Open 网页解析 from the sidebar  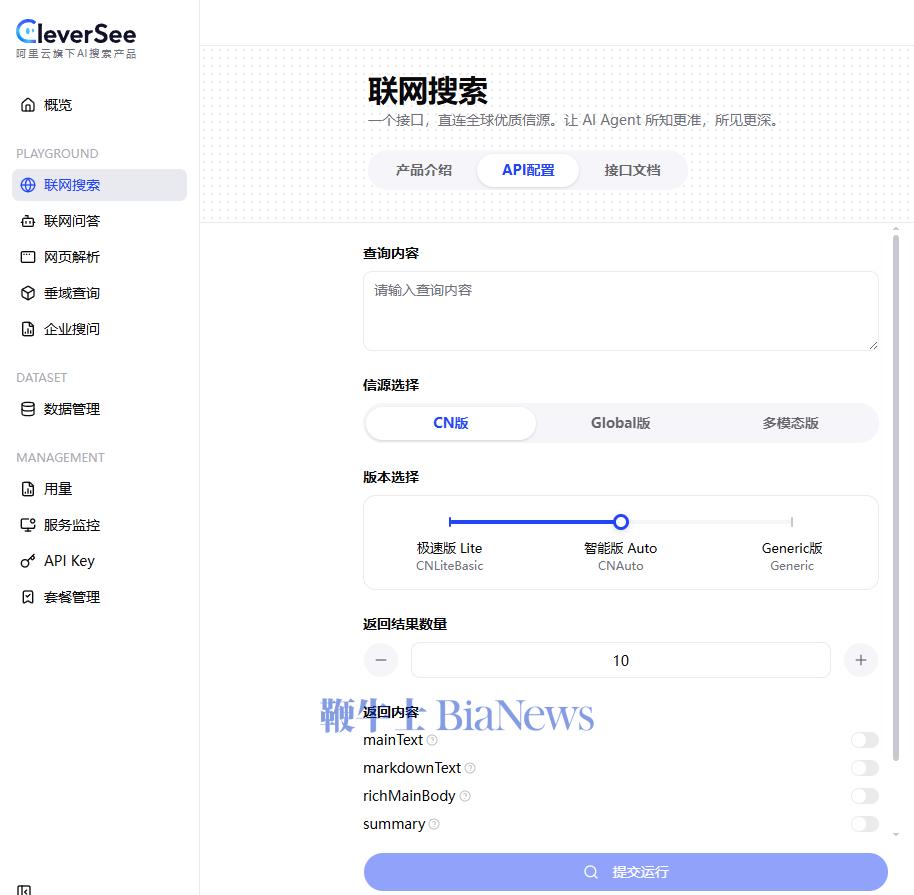point(99,257)
